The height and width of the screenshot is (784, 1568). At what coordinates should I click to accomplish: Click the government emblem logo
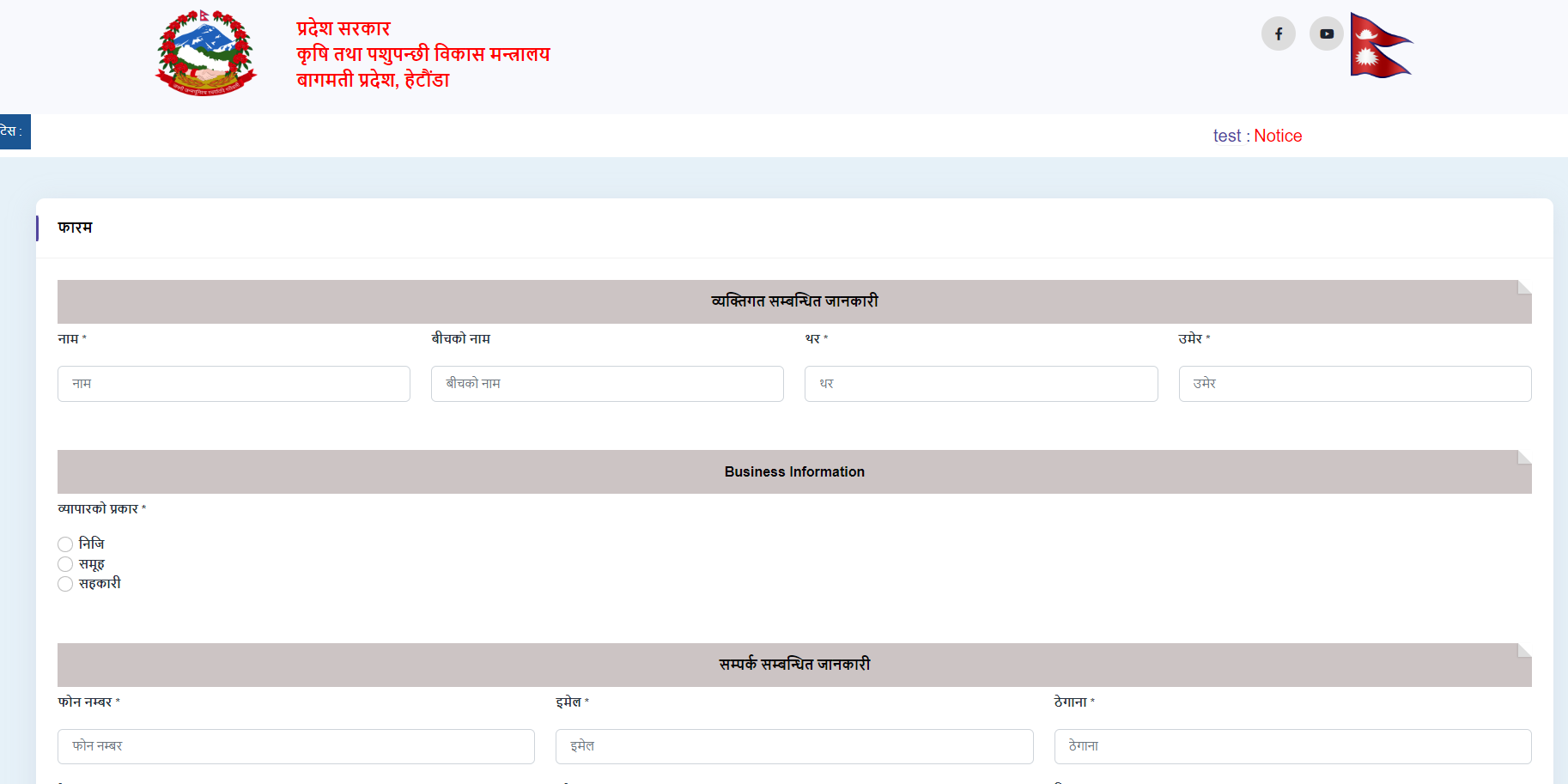[206, 53]
